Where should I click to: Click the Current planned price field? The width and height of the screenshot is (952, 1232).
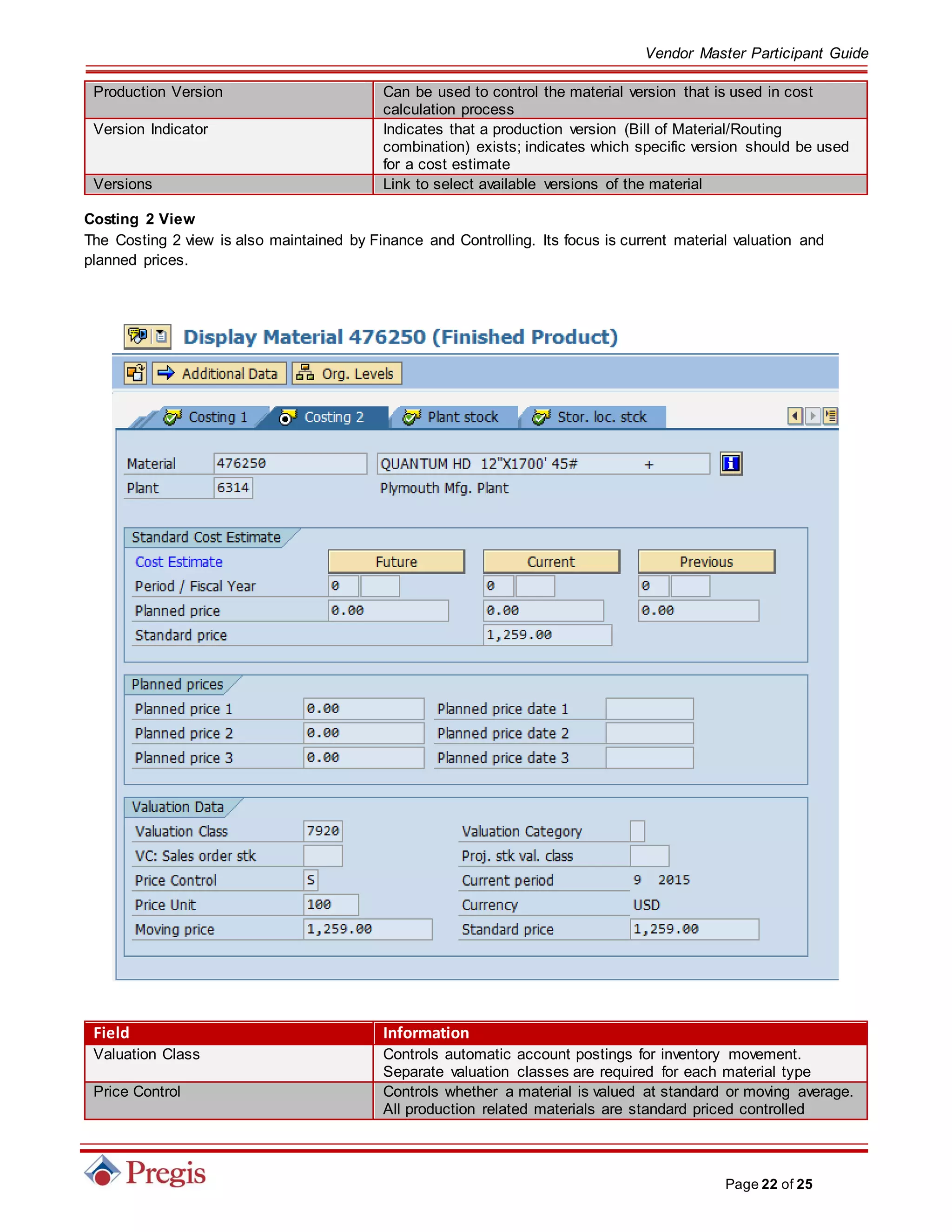544,610
